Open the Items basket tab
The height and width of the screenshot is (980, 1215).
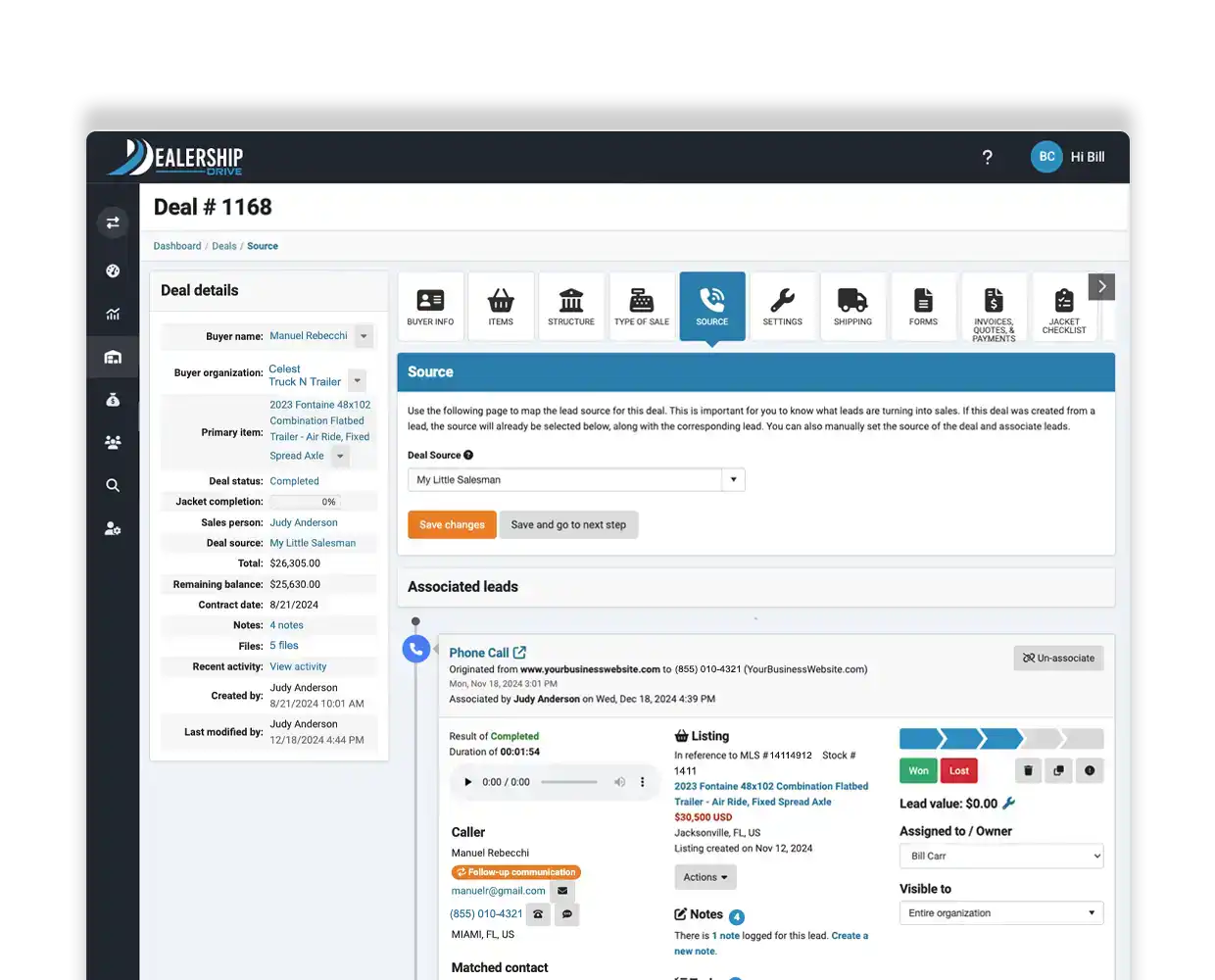click(x=501, y=306)
